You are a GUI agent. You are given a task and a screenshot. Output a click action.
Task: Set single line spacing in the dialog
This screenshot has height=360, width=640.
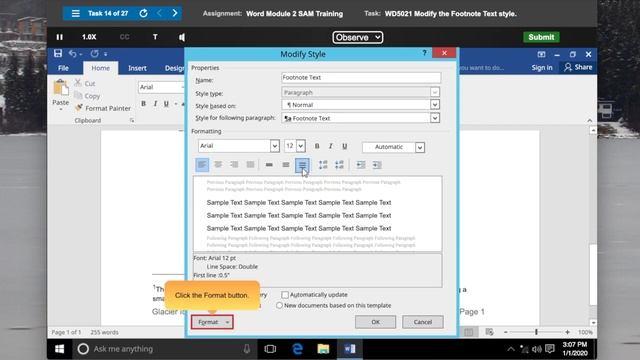269,165
